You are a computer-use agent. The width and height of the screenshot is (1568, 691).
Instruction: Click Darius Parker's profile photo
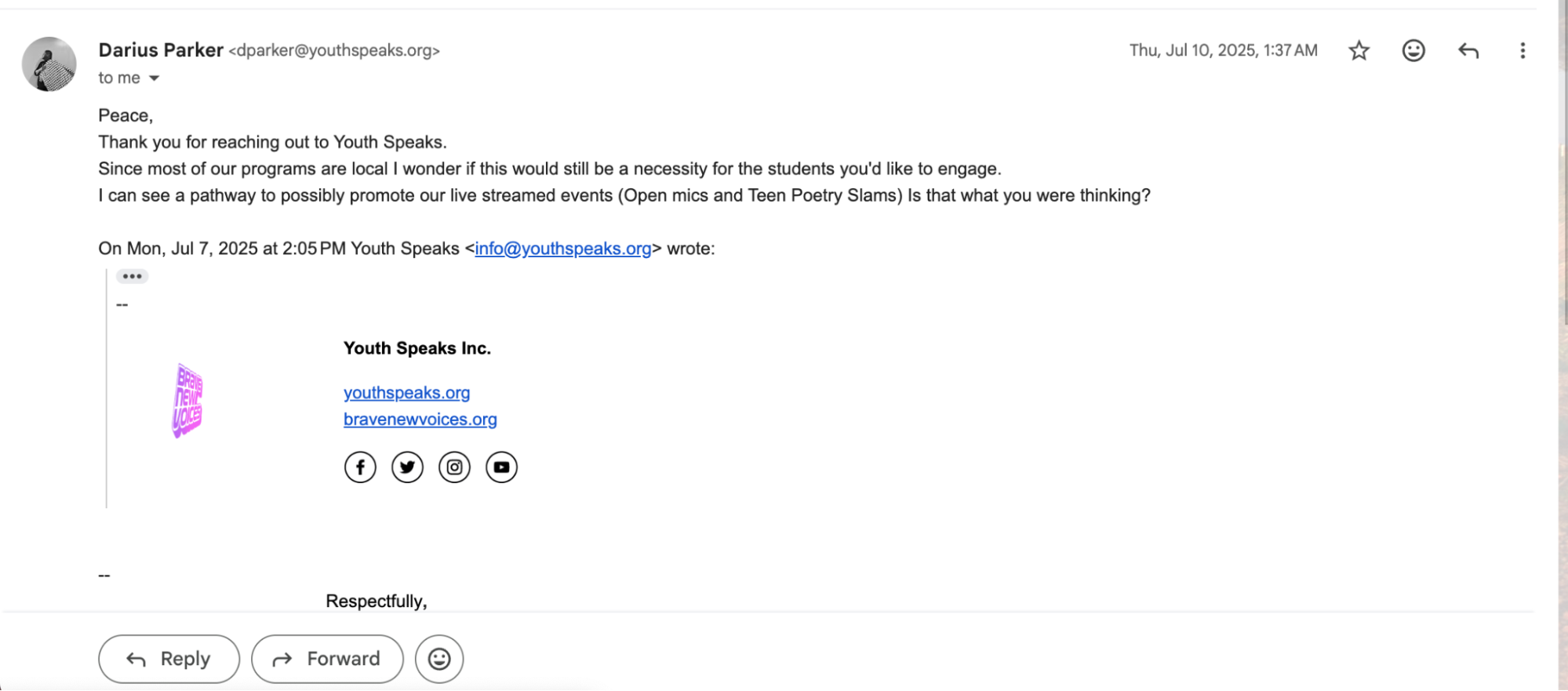(x=49, y=64)
